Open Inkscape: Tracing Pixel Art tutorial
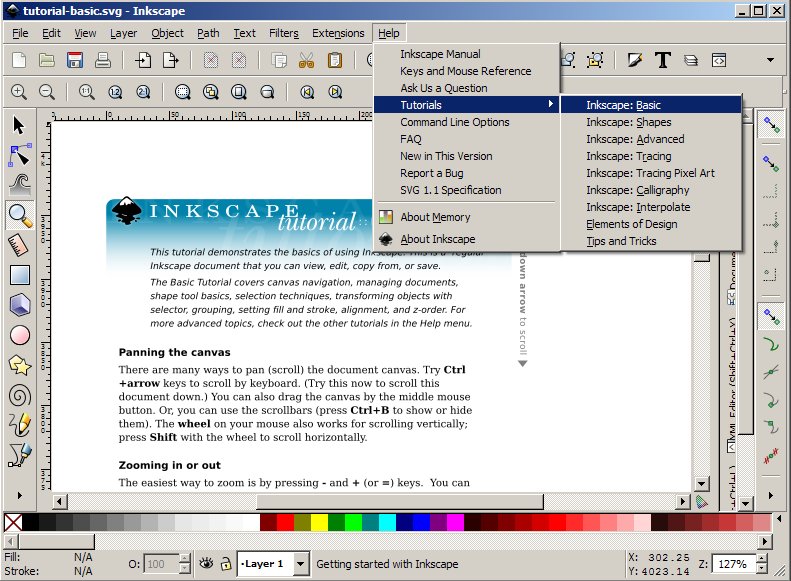Viewport: 791px width, 581px height. click(651, 173)
